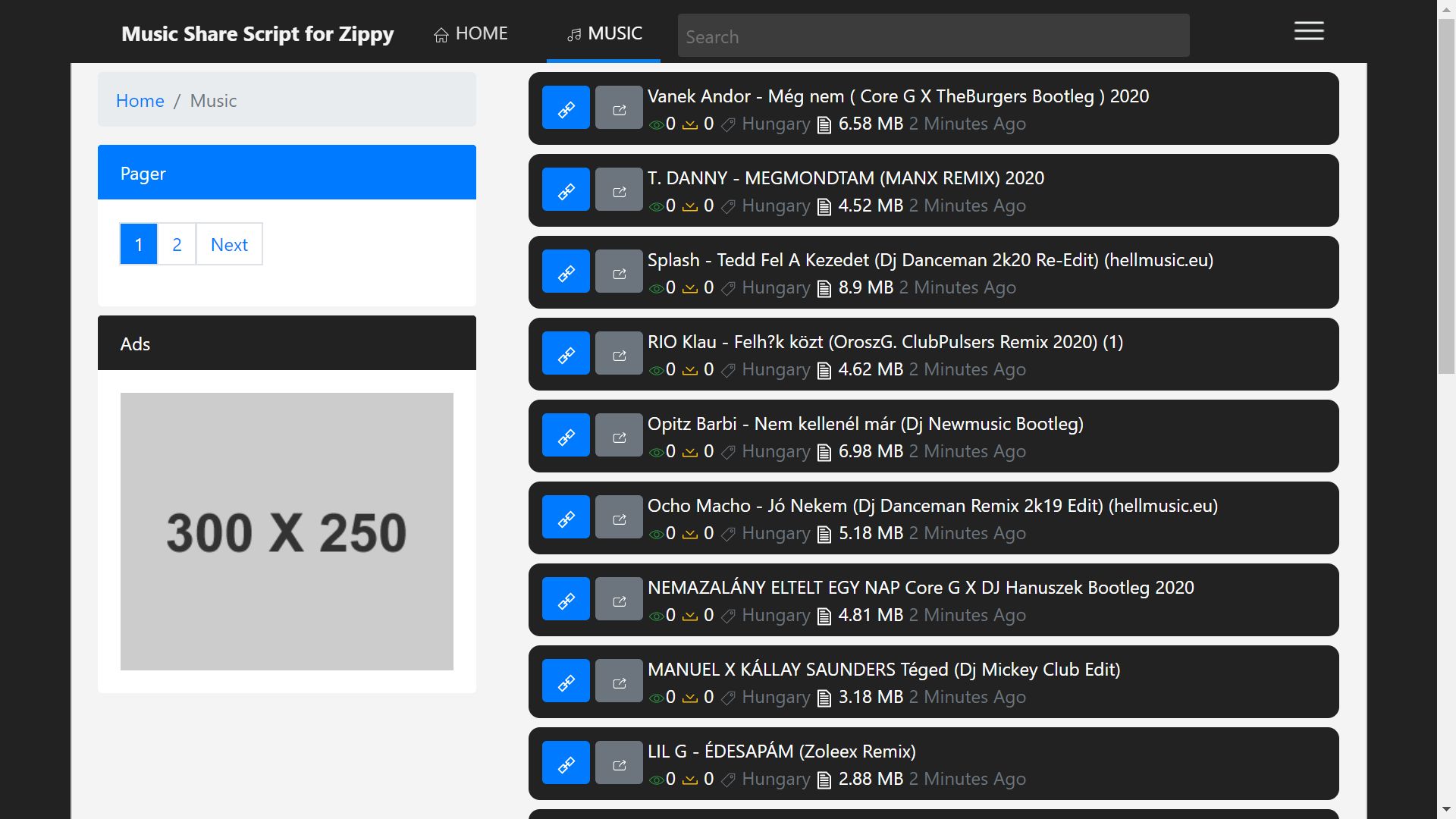Go to page 2 in pager

(x=177, y=244)
